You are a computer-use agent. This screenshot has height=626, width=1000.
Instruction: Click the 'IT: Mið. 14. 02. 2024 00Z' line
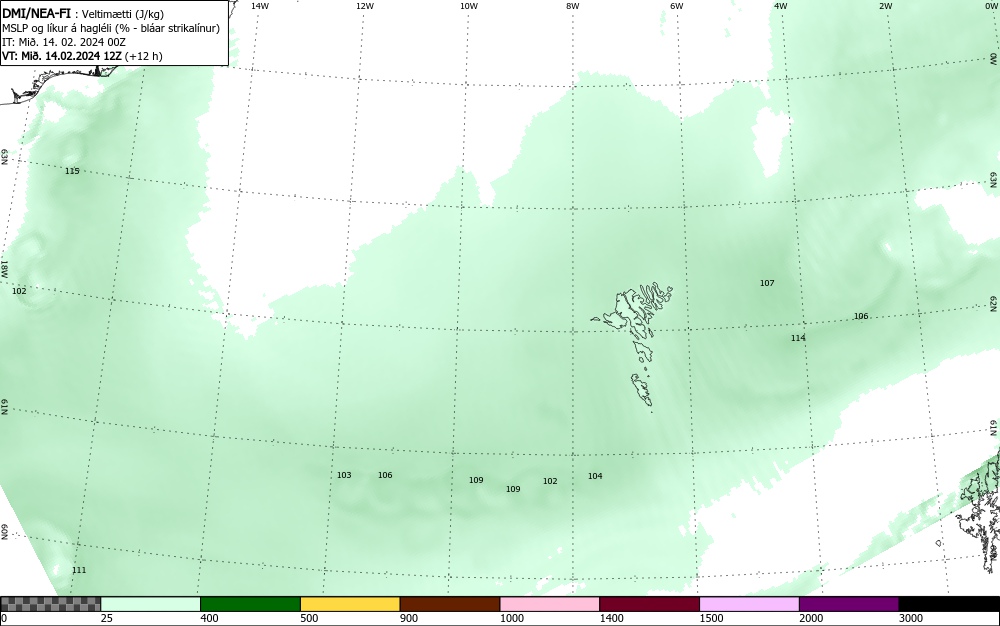coord(64,42)
